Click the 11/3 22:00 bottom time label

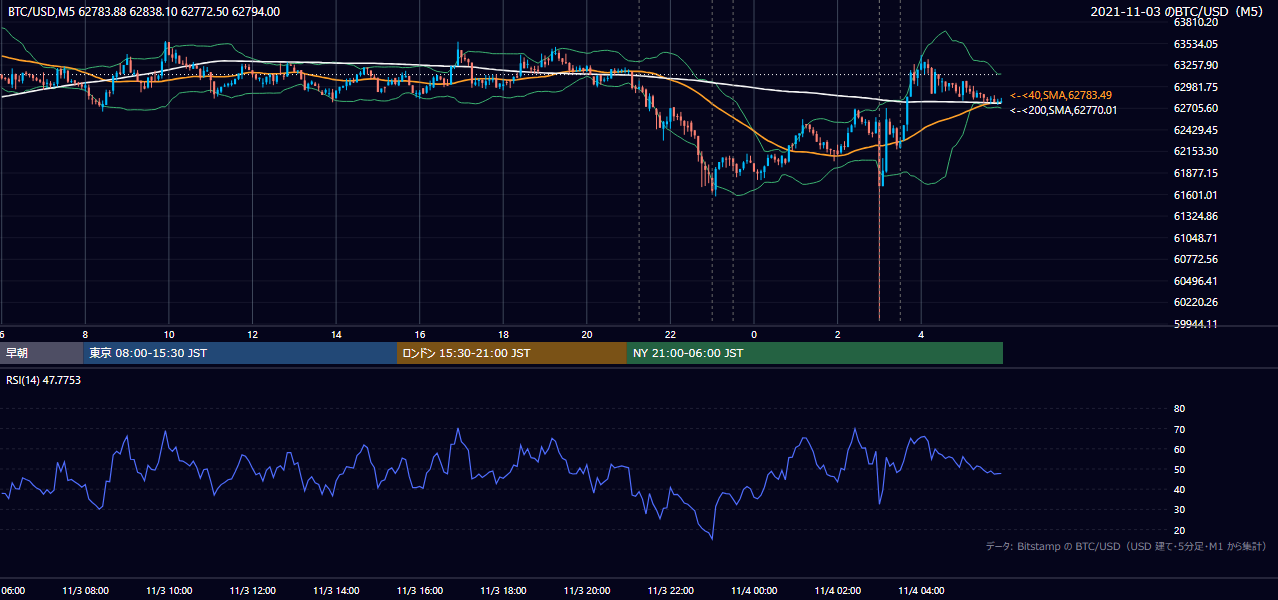coord(670,591)
